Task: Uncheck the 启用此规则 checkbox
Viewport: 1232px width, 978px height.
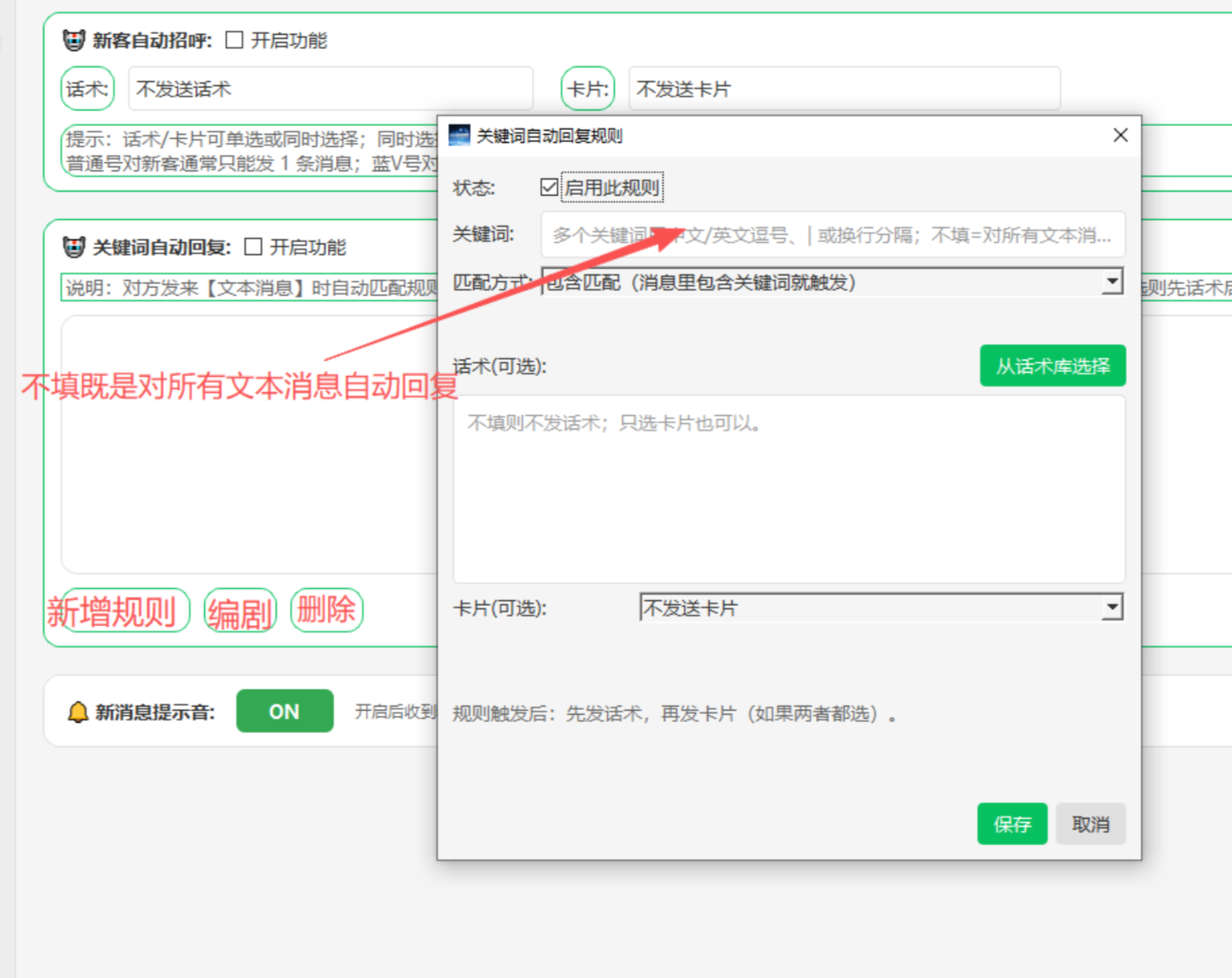Action: [549, 188]
